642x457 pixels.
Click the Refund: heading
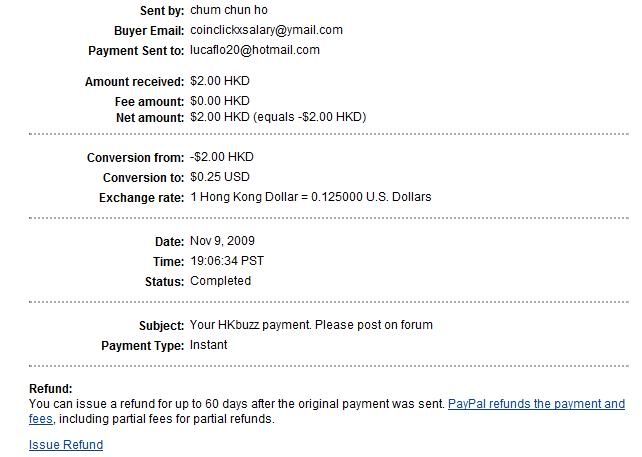(x=51, y=388)
